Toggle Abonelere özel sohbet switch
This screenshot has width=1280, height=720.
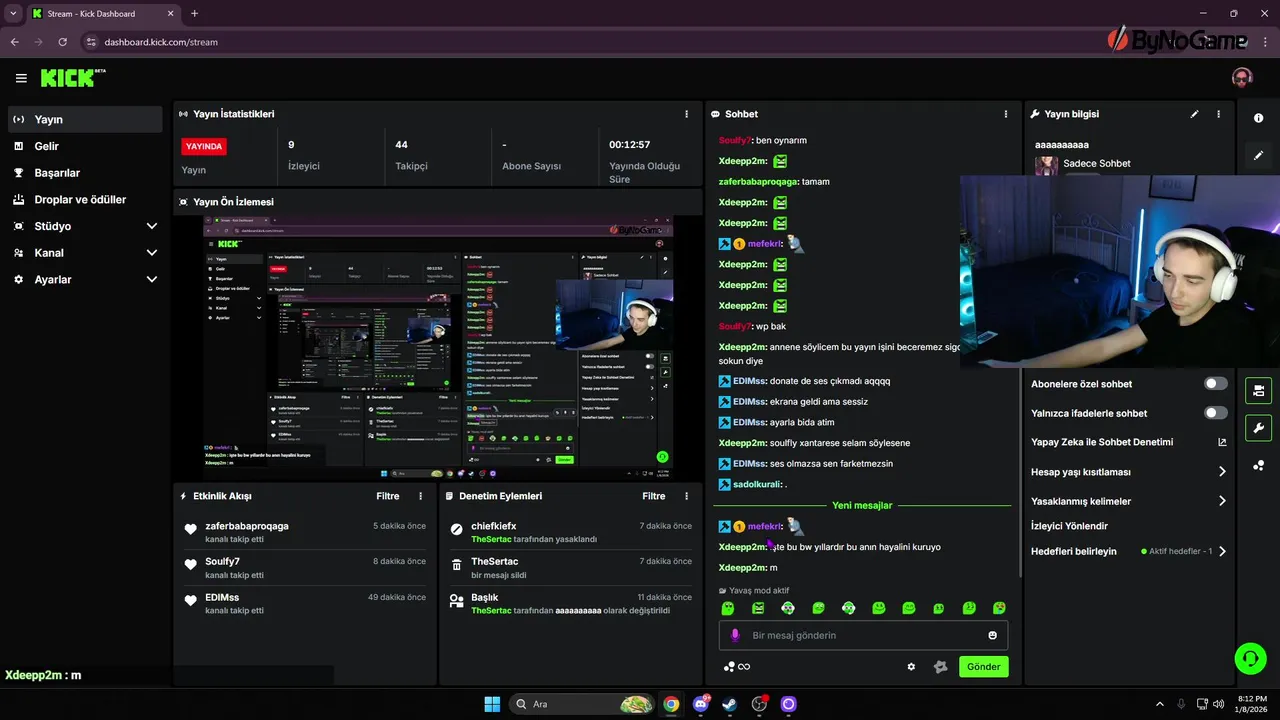coord(1216,384)
